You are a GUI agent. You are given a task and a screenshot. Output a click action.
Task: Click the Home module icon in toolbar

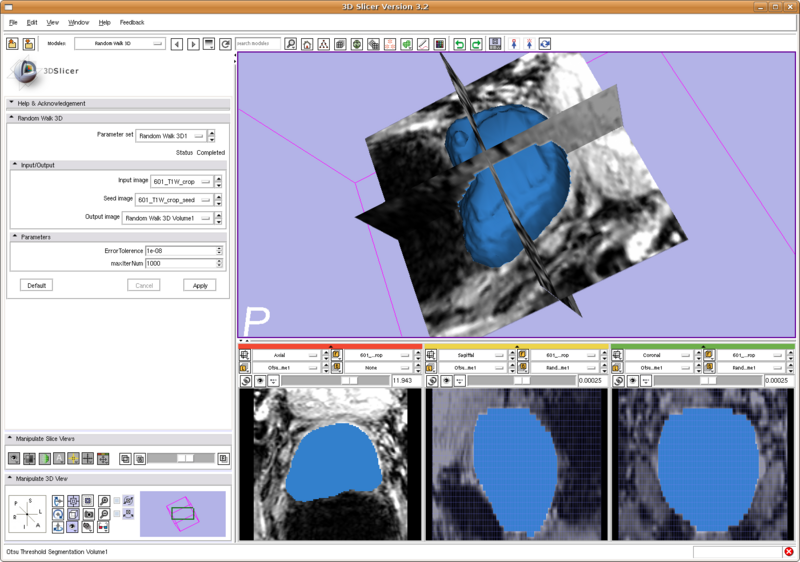point(307,44)
